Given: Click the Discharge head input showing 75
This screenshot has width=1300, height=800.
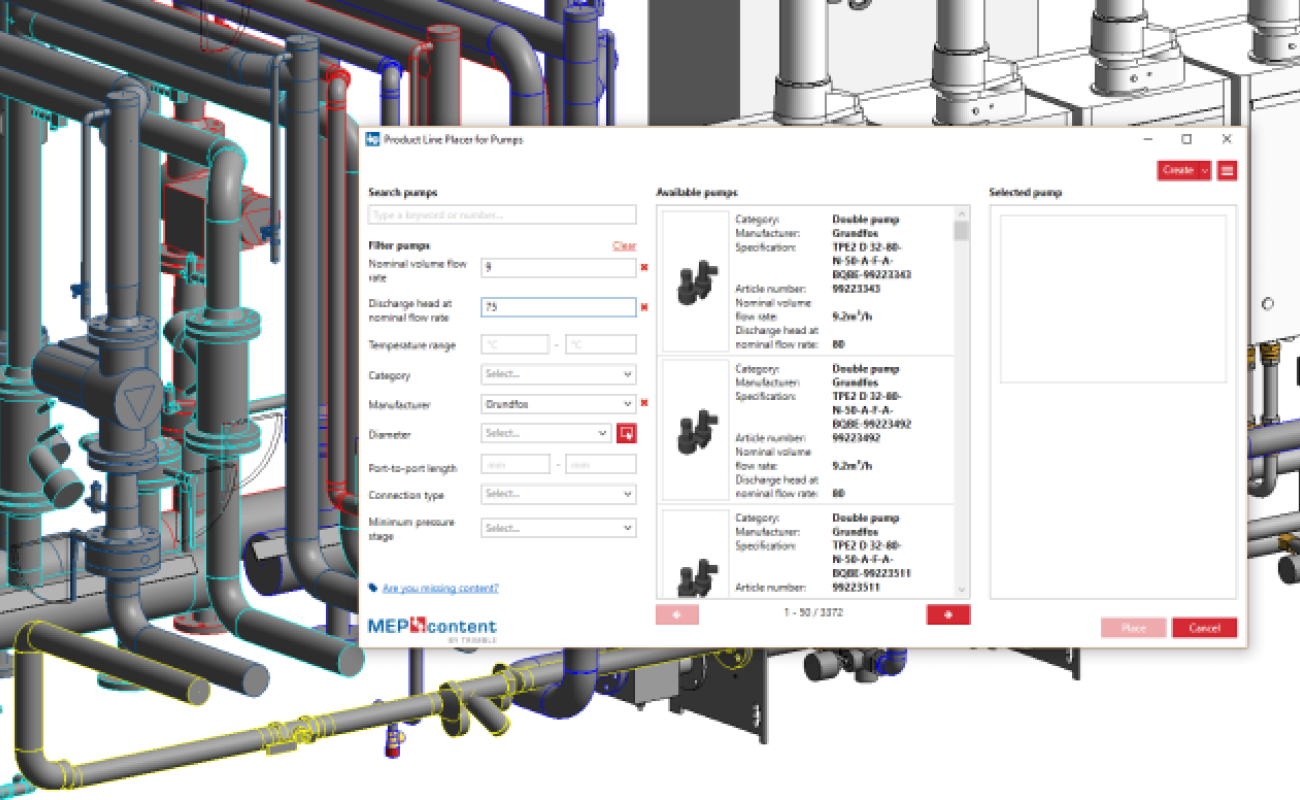Looking at the screenshot, I should click(x=559, y=308).
